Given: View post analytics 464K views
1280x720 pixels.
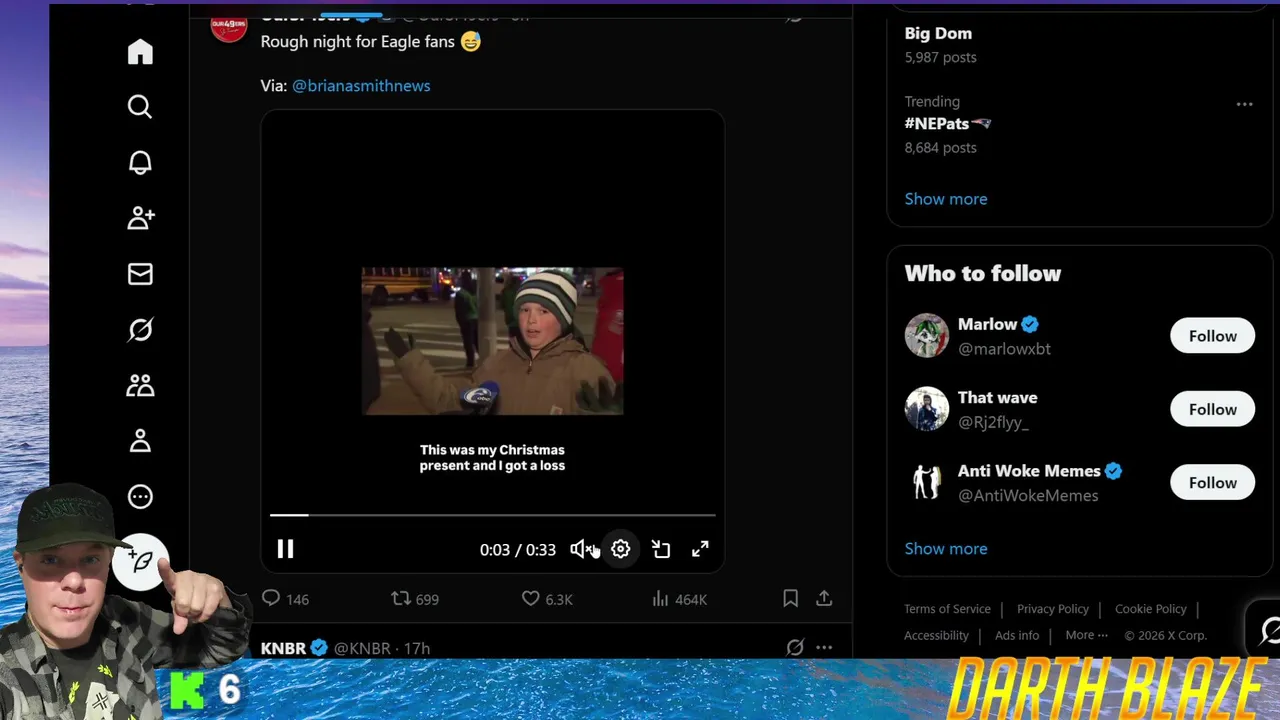Looking at the screenshot, I should [x=679, y=599].
